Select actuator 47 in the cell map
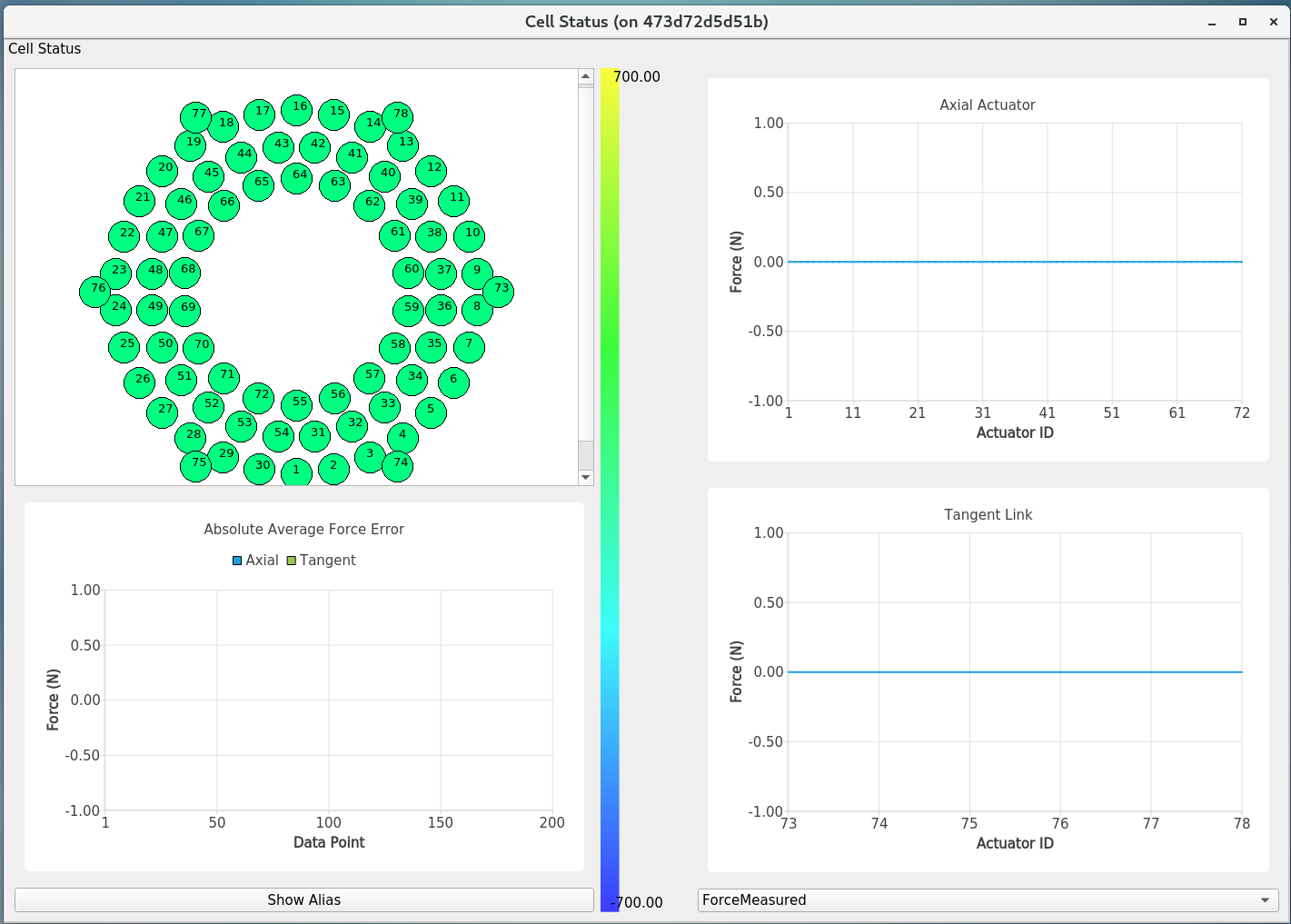Image resolution: width=1291 pixels, height=924 pixels. click(163, 235)
